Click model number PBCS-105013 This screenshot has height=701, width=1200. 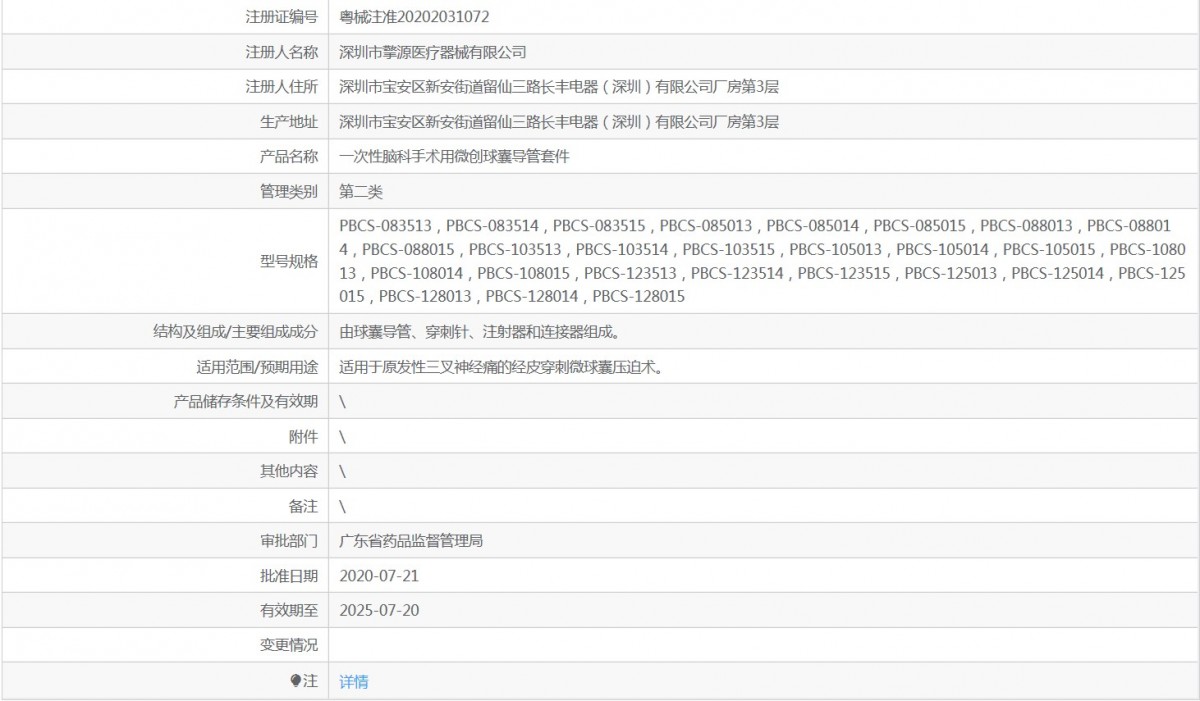click(836, 249)
